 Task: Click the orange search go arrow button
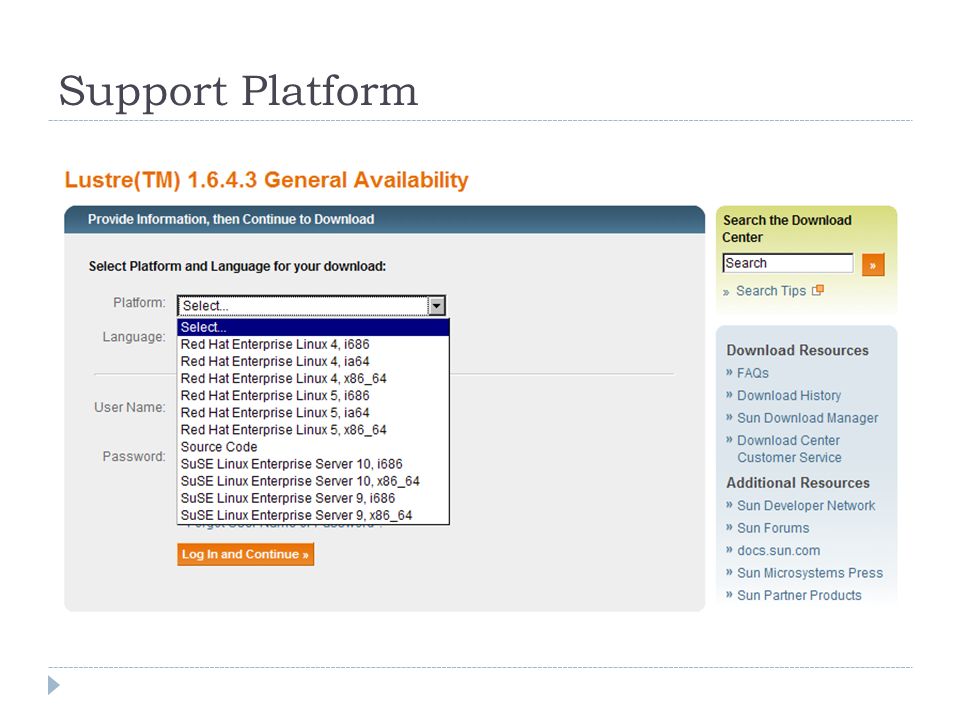872,265
